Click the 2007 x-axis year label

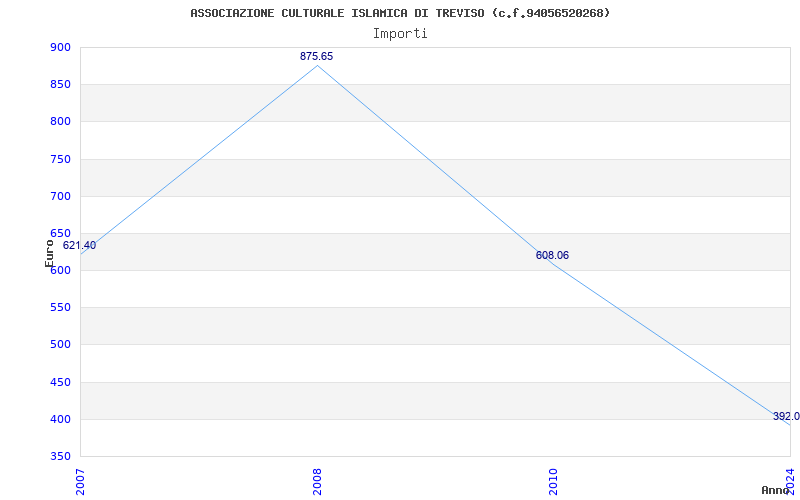80,482
